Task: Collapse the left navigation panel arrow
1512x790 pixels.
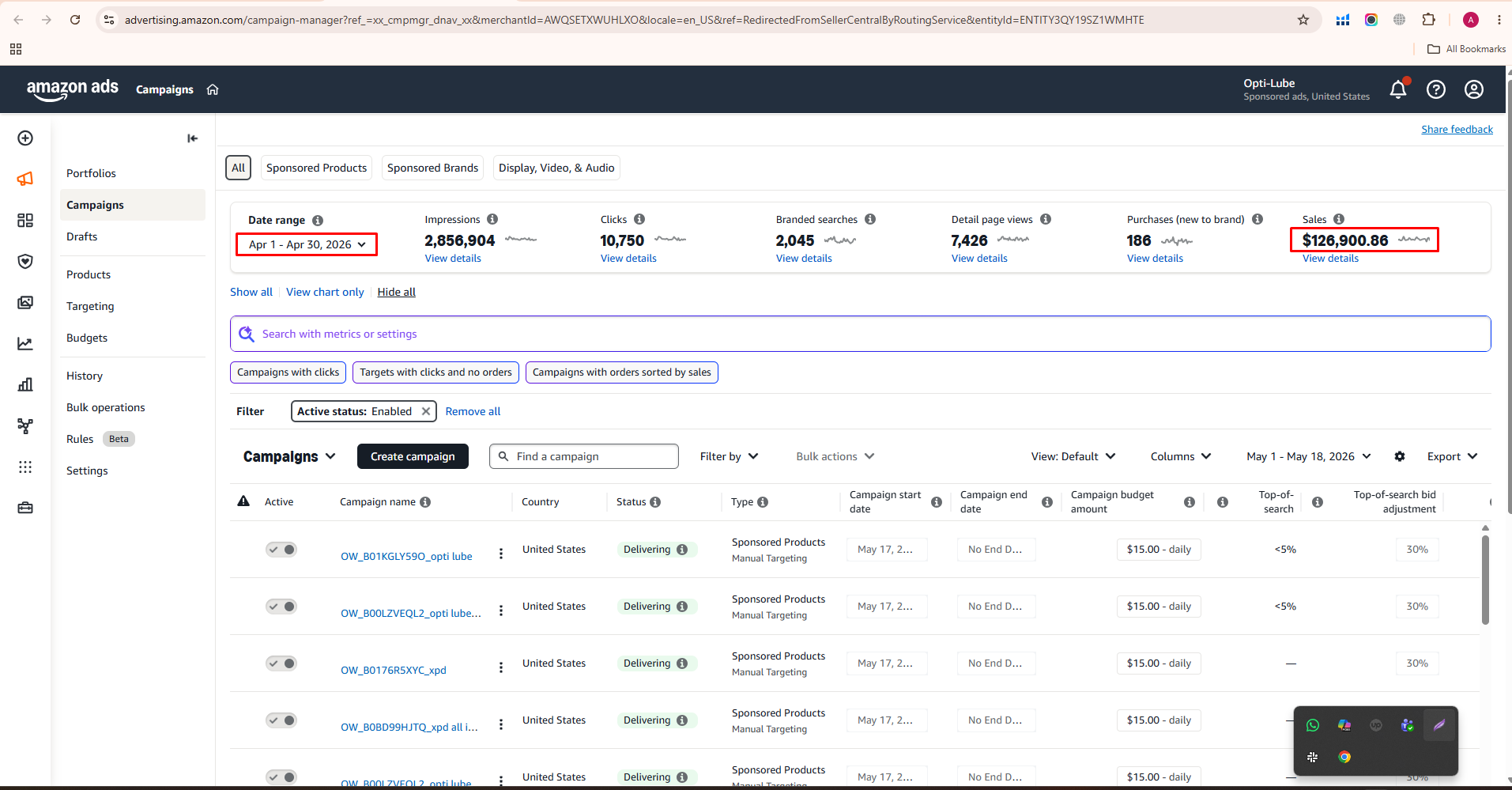Action: pos(192,138)
